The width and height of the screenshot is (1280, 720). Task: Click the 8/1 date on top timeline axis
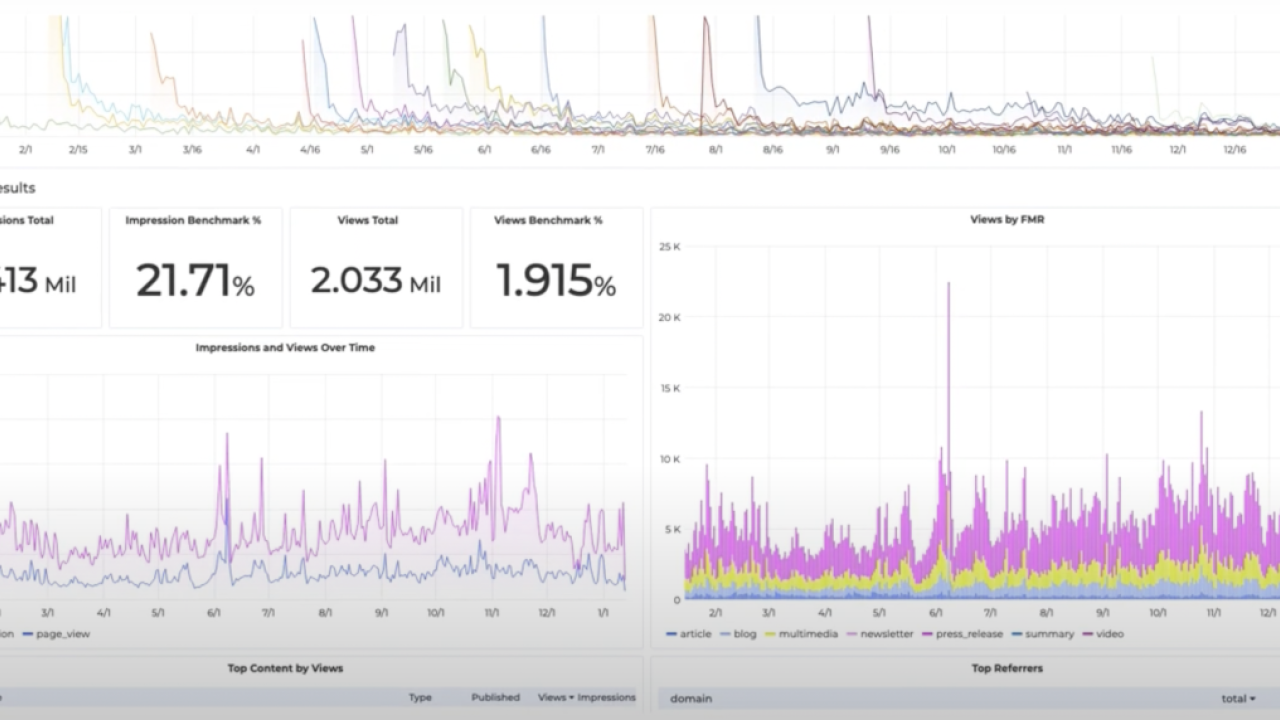pos(716,149)
